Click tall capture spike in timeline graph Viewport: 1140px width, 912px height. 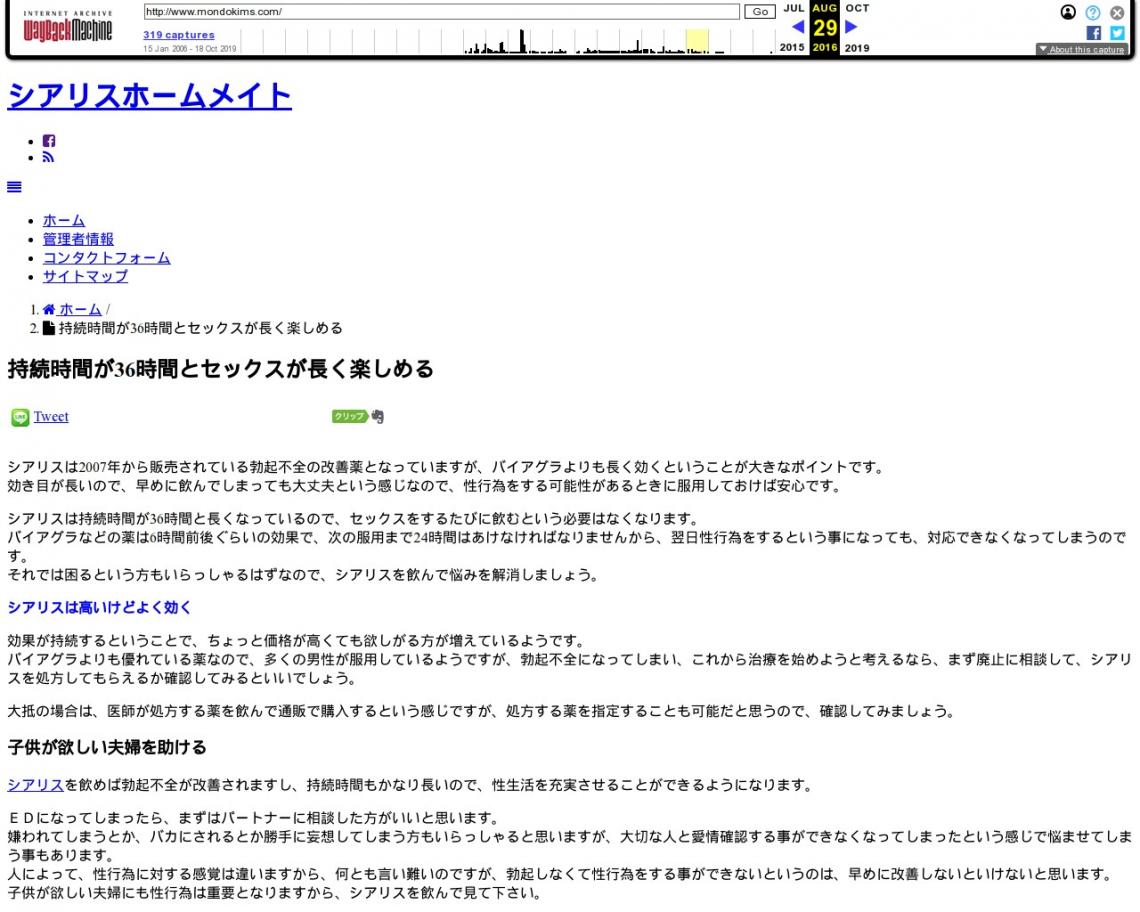(x=521, y=41)
